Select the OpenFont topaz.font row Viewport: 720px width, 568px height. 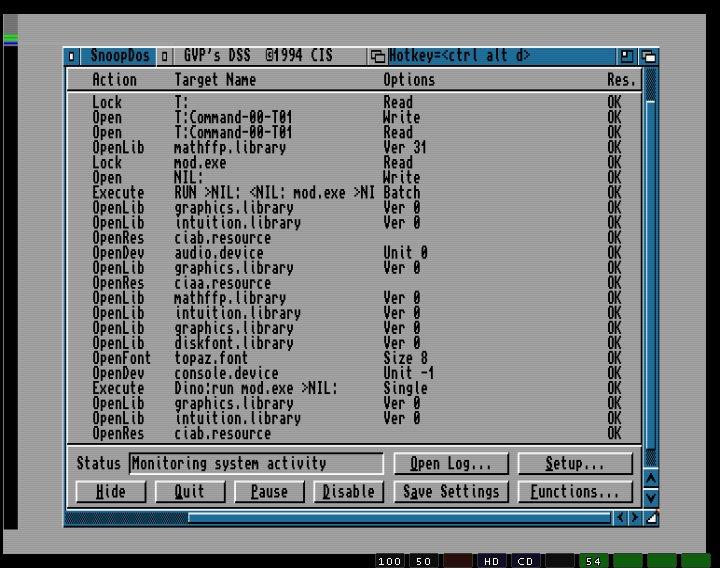click(354, 358)
